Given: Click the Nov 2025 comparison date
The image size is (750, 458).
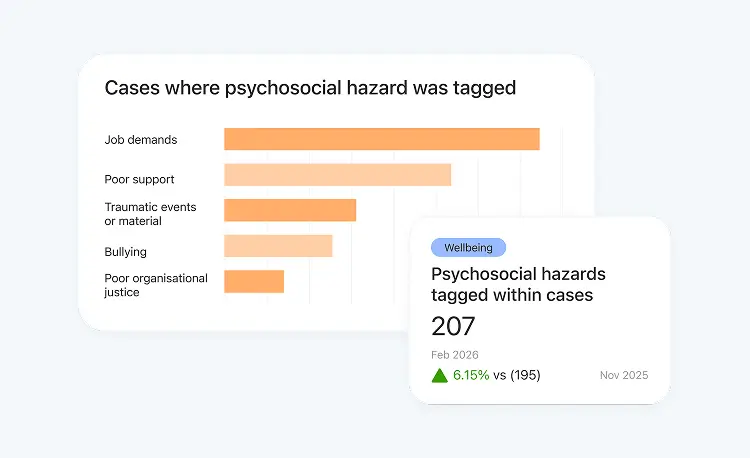Looking at the screenshot, I should tap(624, 375).
